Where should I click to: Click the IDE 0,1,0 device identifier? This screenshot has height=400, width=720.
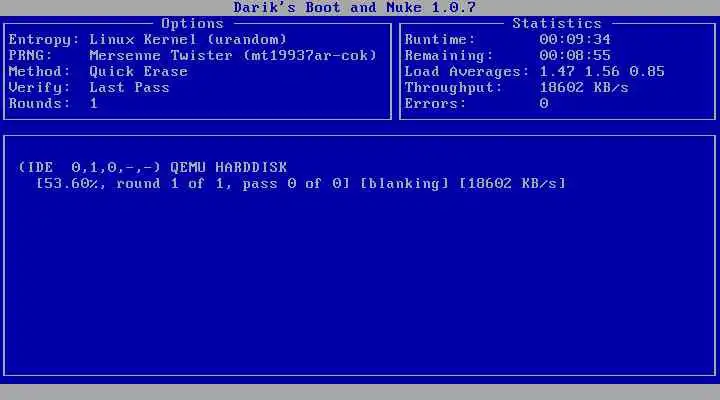[x=89, y=167]
